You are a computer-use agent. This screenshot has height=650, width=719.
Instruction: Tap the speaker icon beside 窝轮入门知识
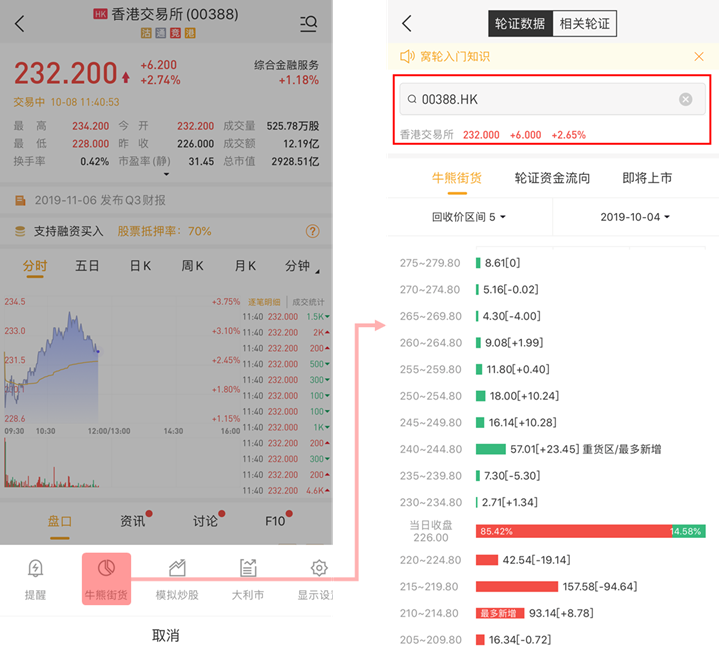point(407,56)
